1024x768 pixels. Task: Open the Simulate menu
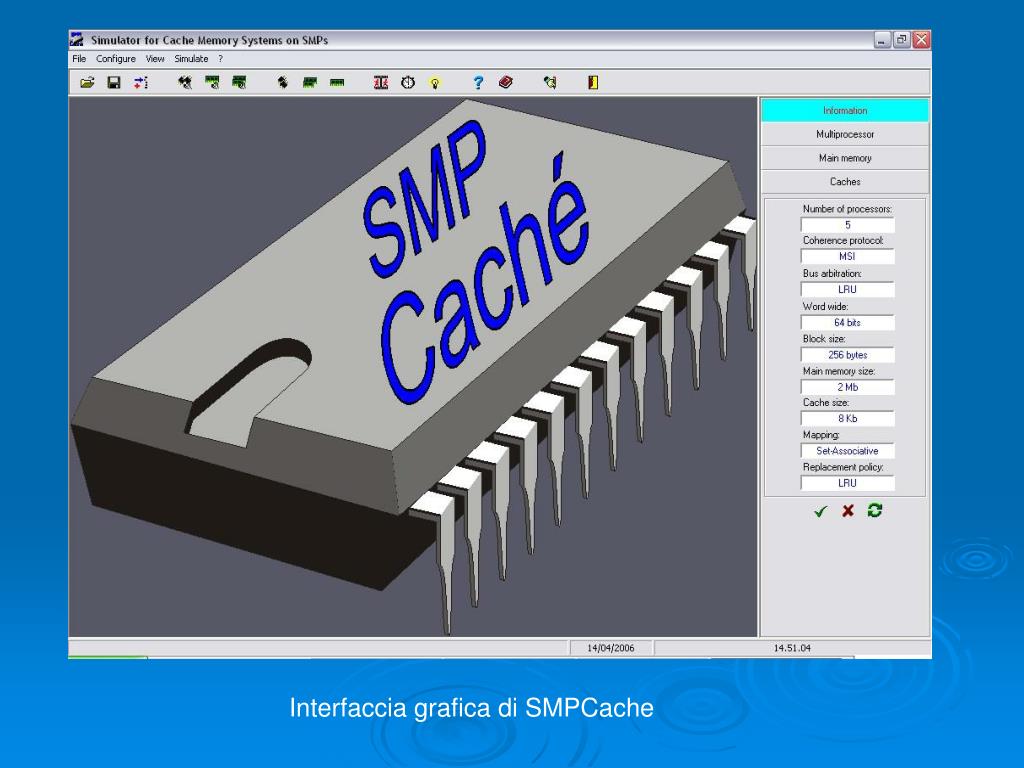[x=191, y=59]
